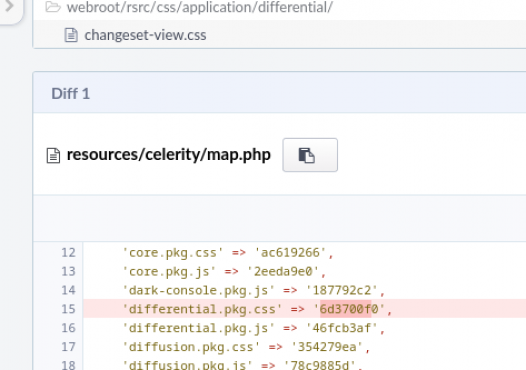Click the folder icon beside webroot/rsrc/css path
The image size is (526, 370).
click(53, 6)
